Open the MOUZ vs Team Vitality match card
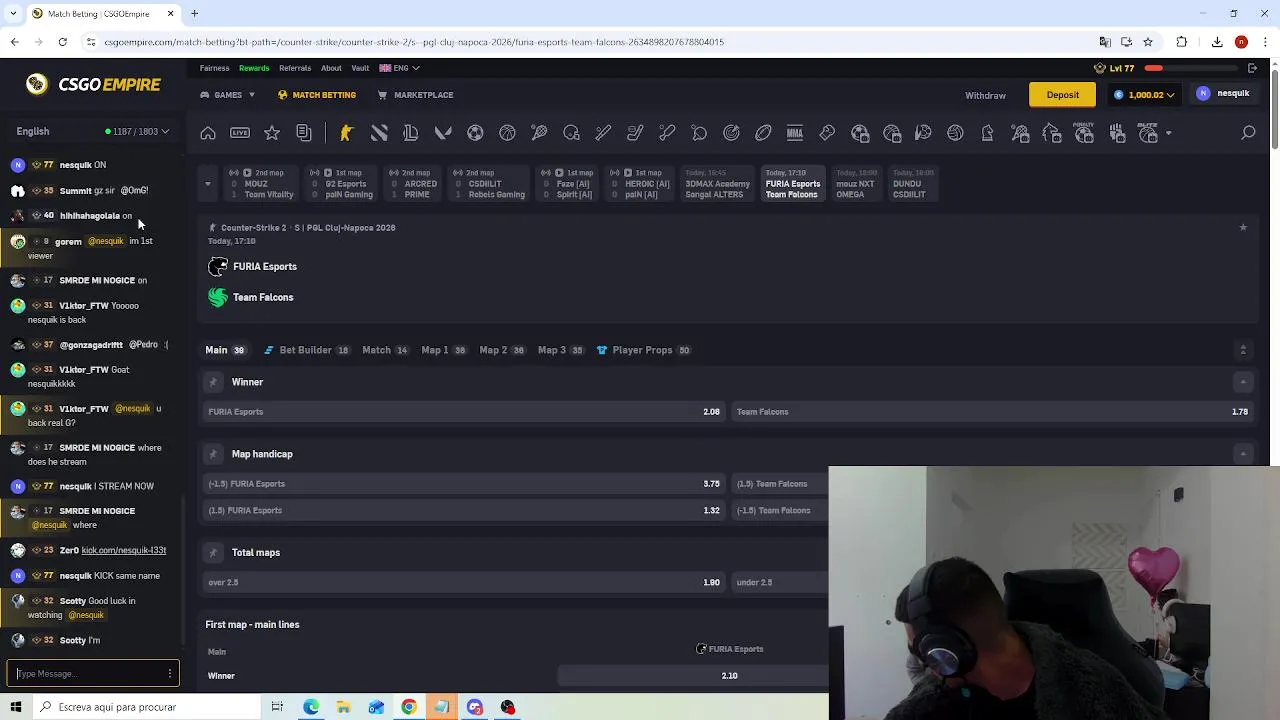The height and width of the screenshot is (720, 1280). pos(261,184)
